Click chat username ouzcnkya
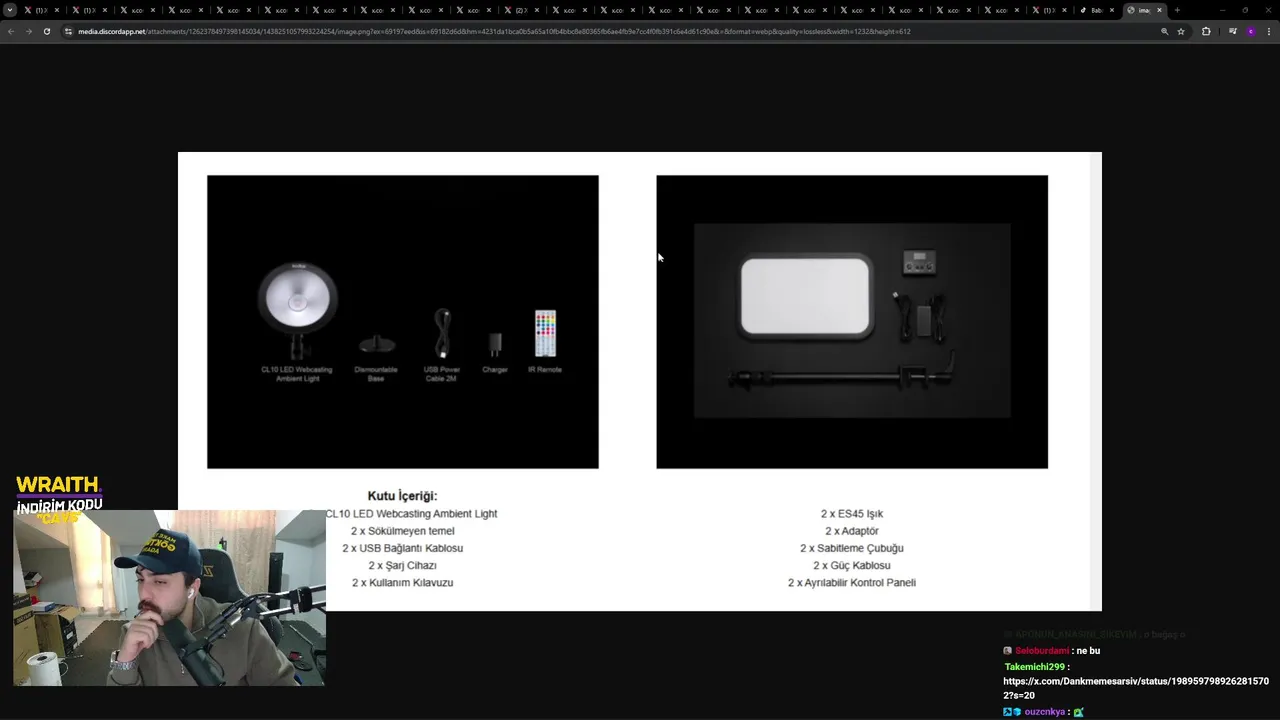Screen dimensions: 1280x720 tap(1045, 712)
